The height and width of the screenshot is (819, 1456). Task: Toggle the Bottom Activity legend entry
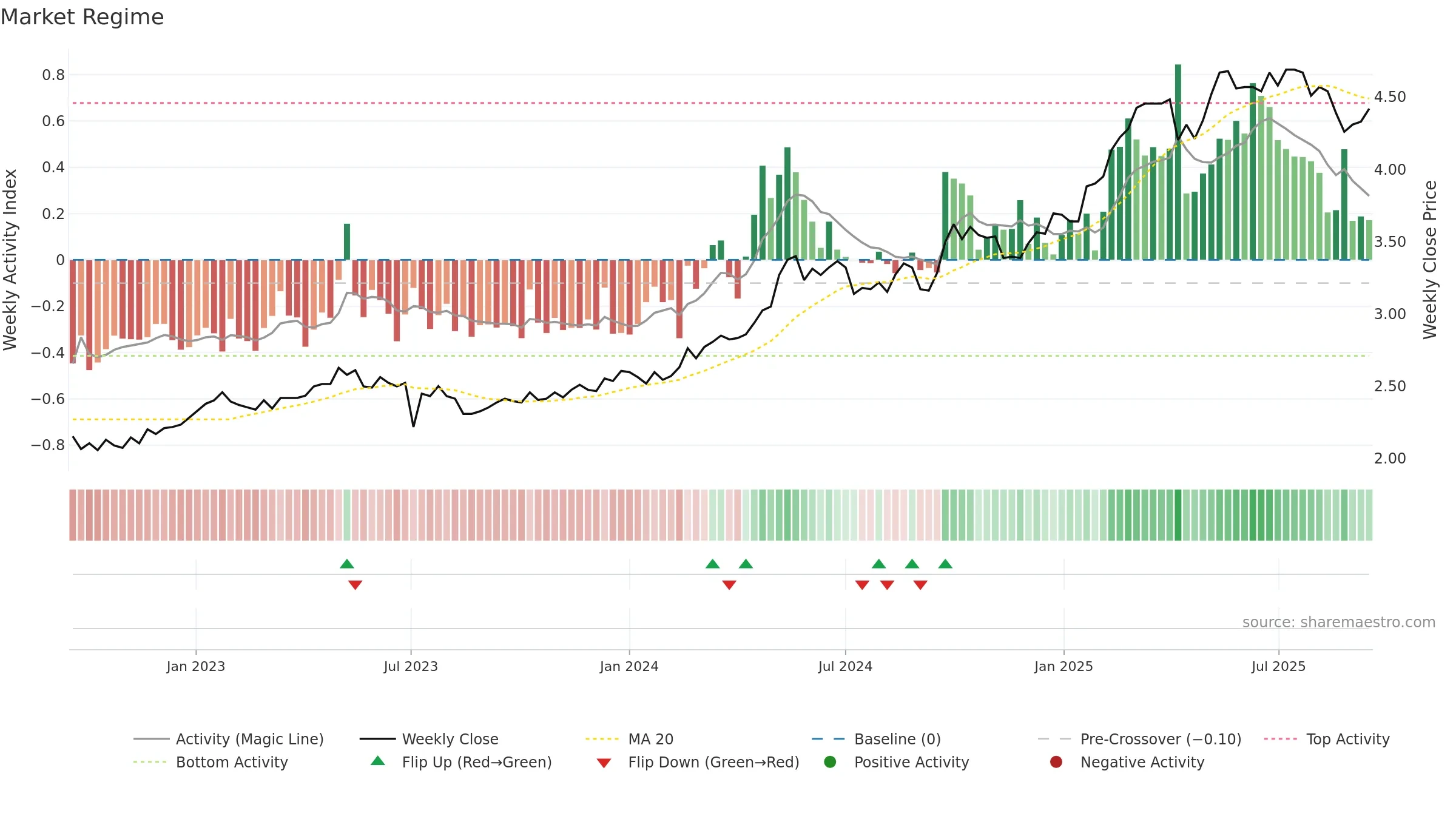pos(211,762)
